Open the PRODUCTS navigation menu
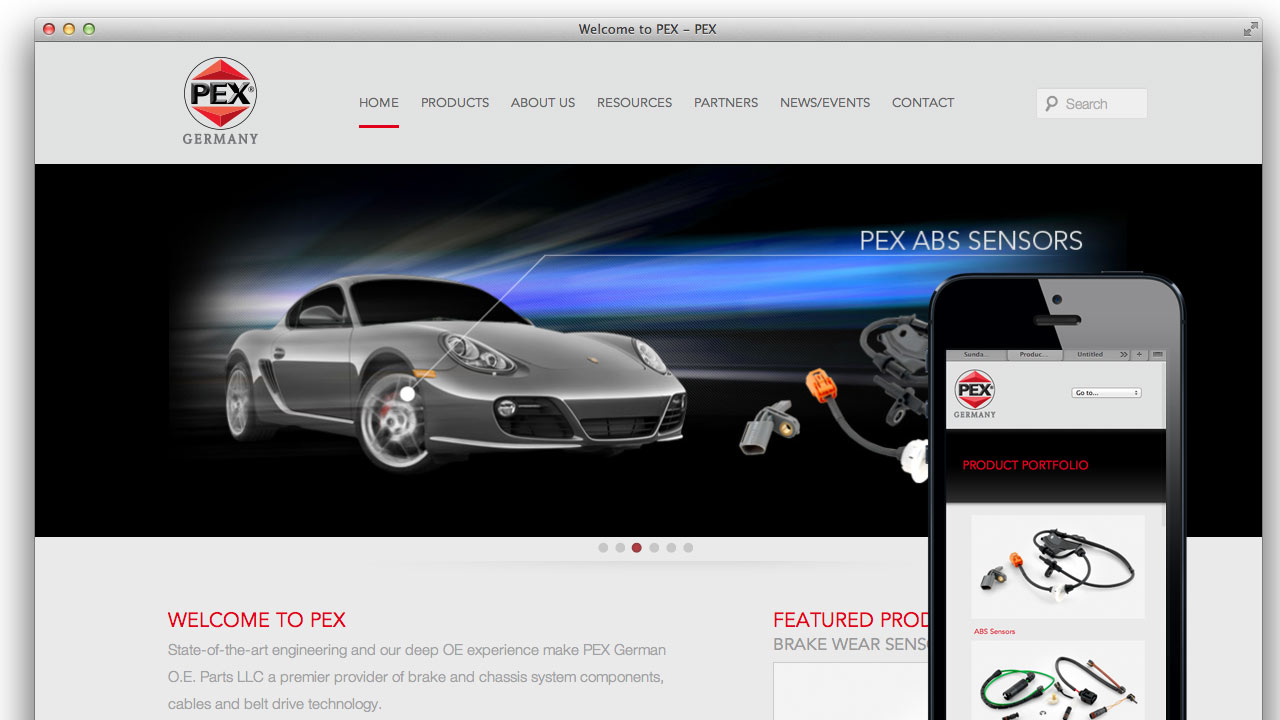Screen dimensions: 1280x720 pos(455,103)
